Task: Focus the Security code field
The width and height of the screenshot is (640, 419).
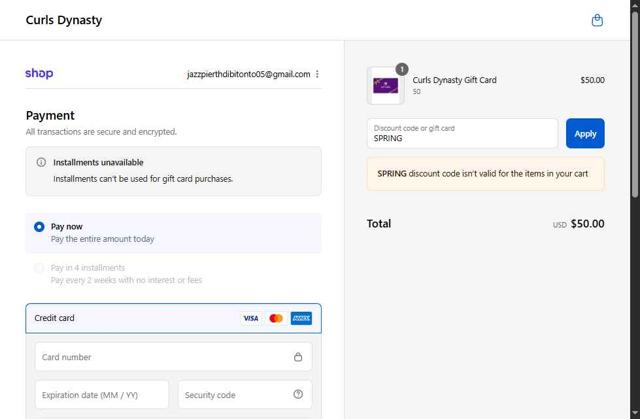Action: coord(245,395)
